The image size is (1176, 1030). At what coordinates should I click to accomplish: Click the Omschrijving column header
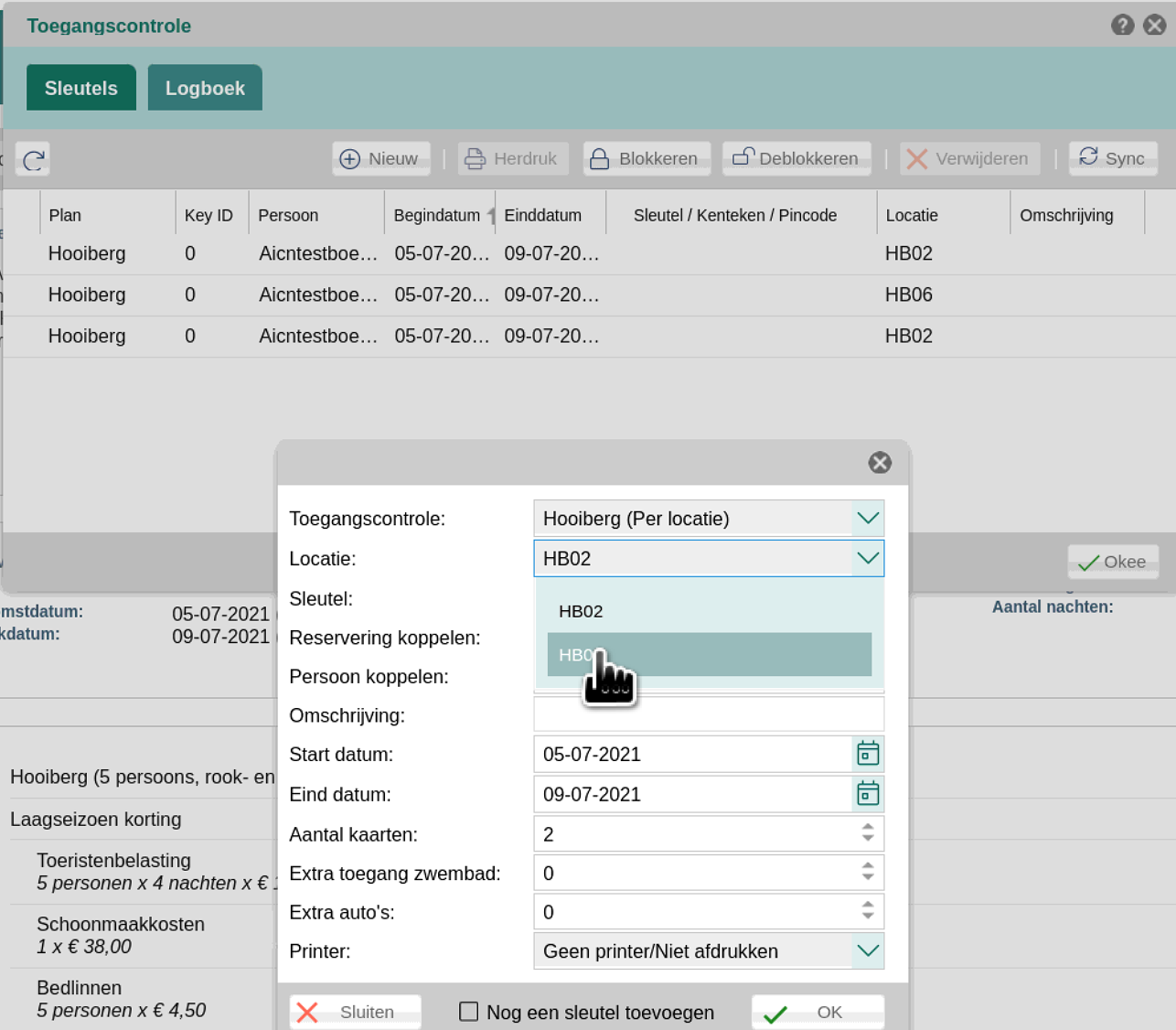(1077, 215)
